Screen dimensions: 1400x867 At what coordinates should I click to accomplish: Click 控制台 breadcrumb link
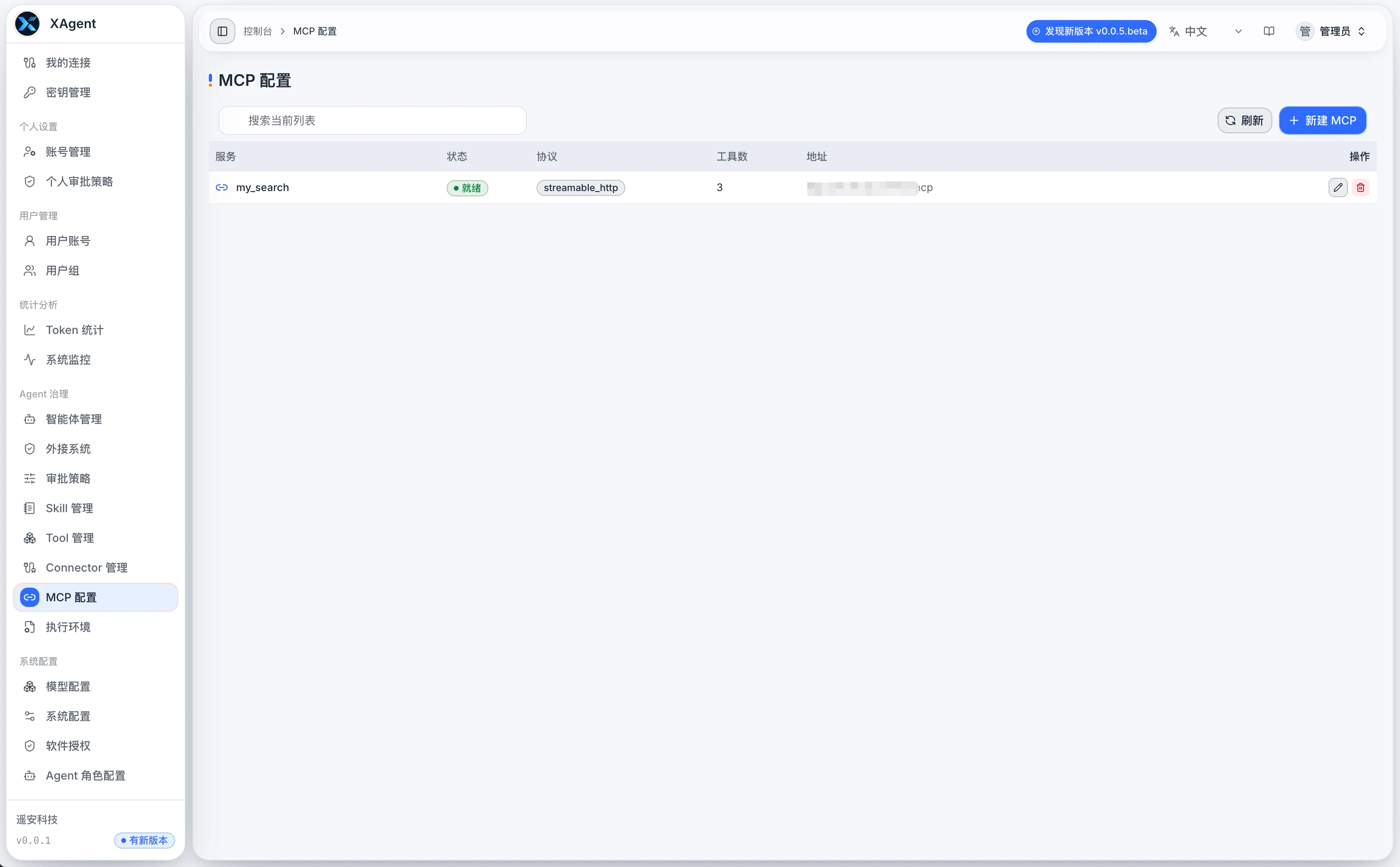tap(257, 31)
